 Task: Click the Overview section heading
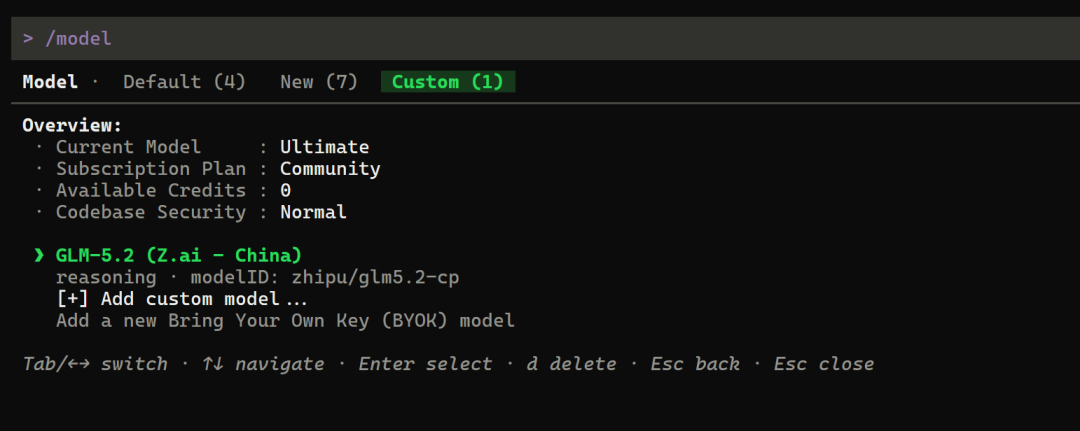tap(72, 125)
